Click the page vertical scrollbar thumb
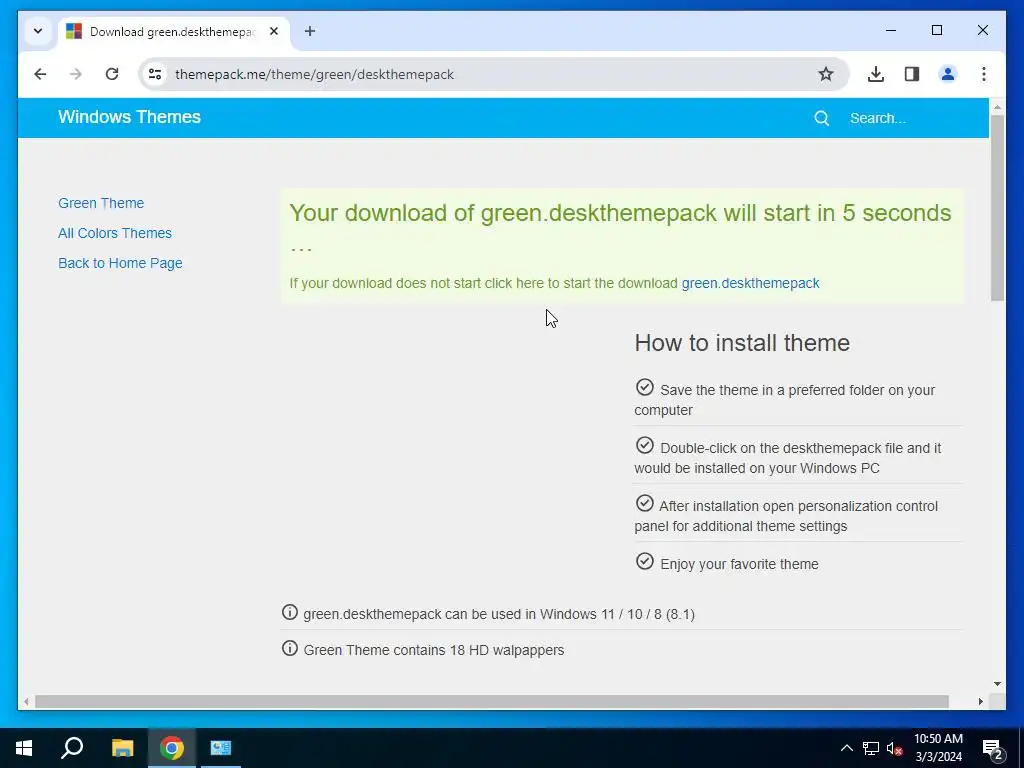The image size is (1024, 768). pos(997,208)
